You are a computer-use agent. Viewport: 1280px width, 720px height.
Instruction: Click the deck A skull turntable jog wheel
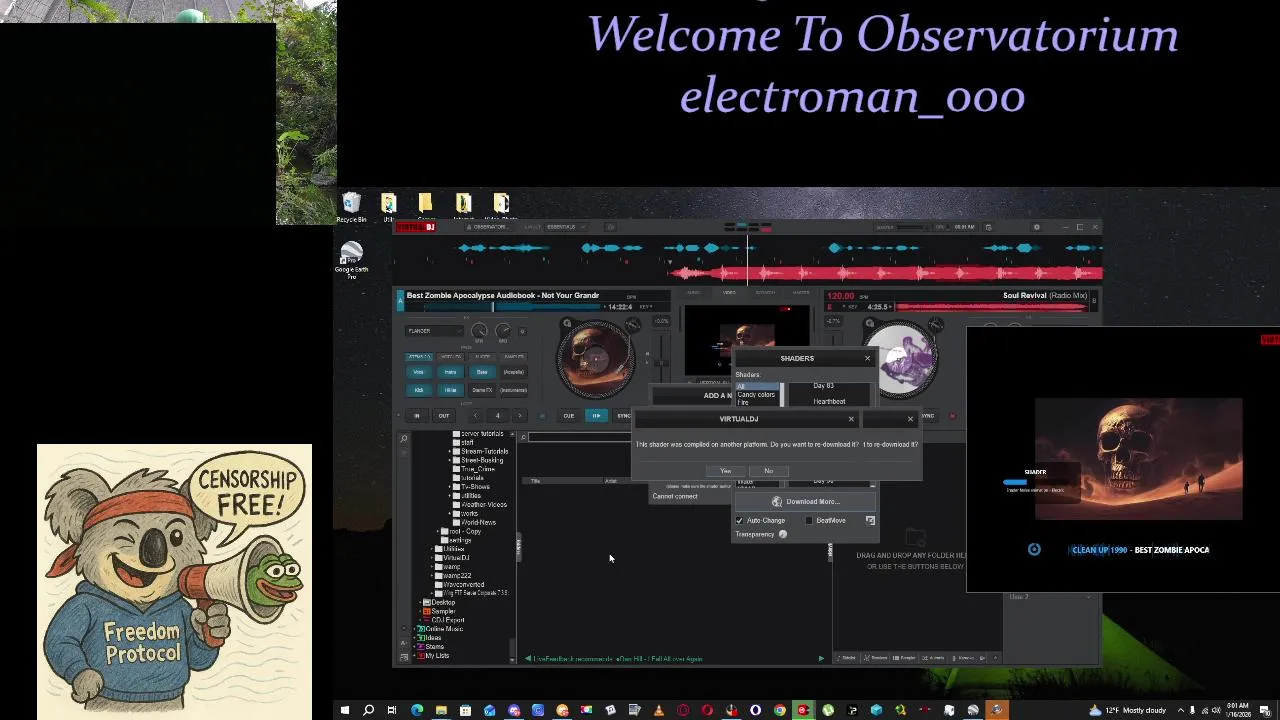coord(594,358)
